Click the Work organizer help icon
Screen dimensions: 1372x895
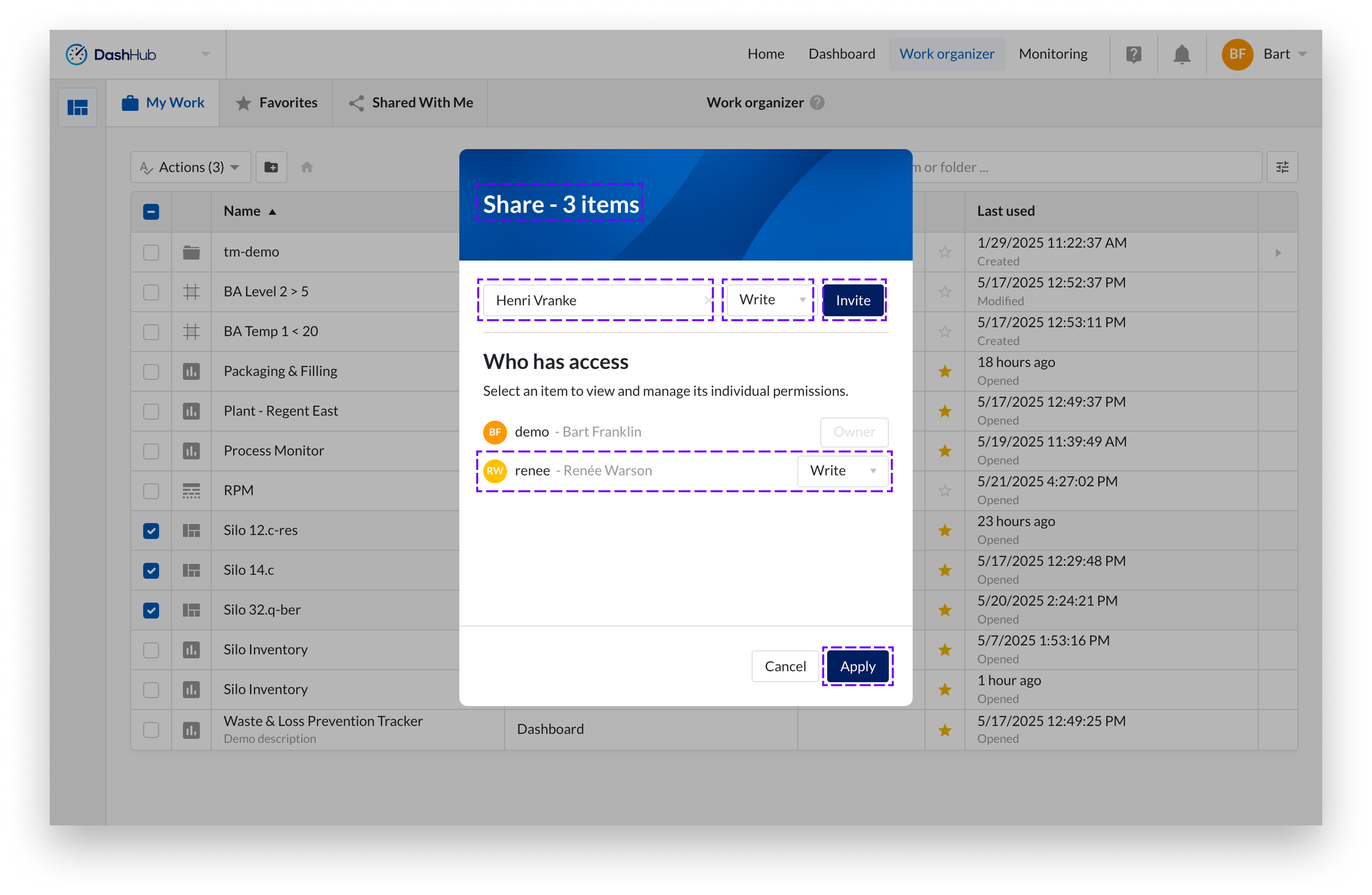click(x=817, y=102)
